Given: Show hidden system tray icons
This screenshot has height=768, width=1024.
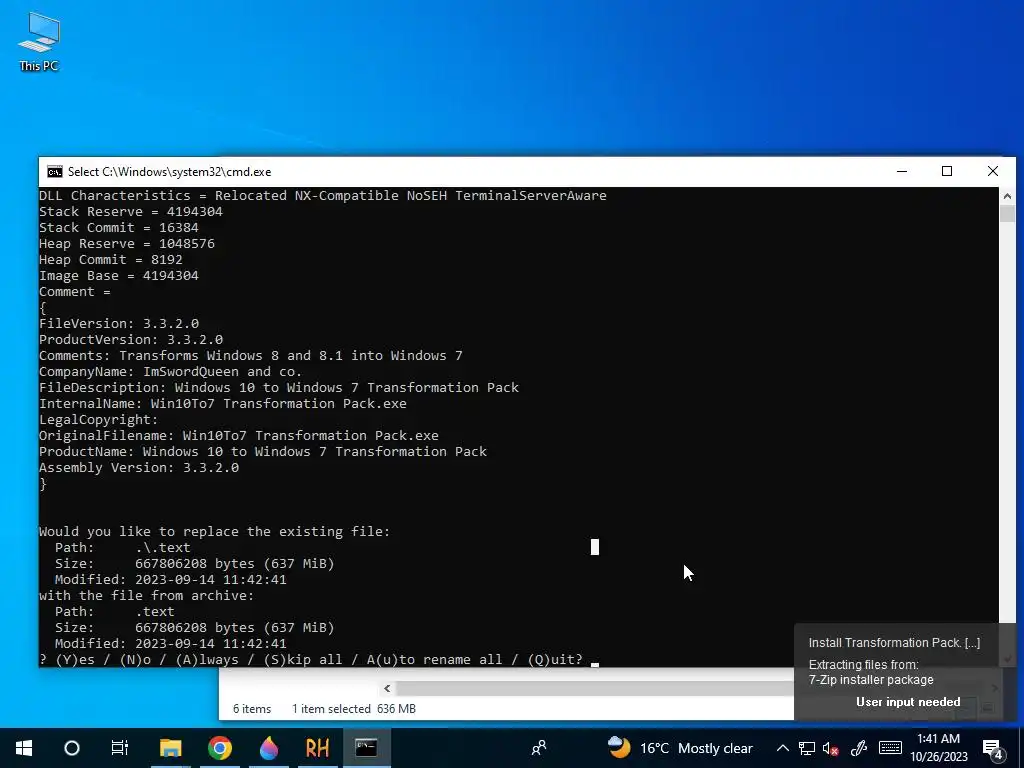Looking at the screenshot, I should coord(782,748).
